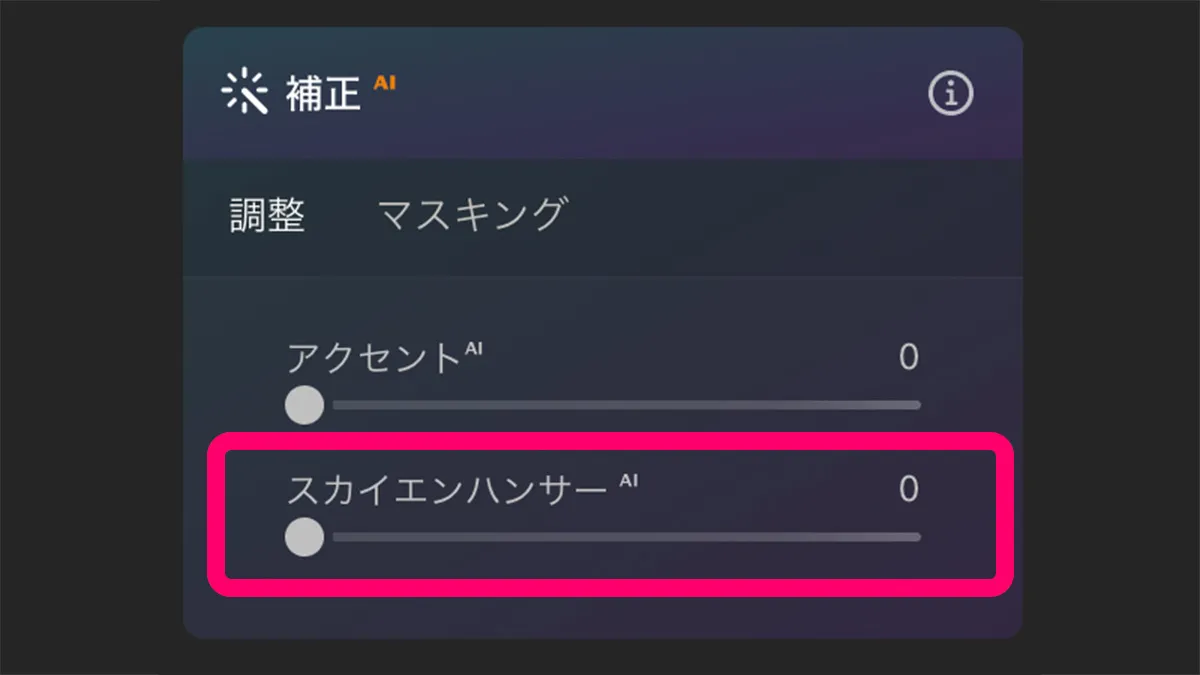Image resolution: width=1200 pixels, height=675 pixels.
Task: Click the スカイエンハンサー slider handle
Action: (304, 537)
